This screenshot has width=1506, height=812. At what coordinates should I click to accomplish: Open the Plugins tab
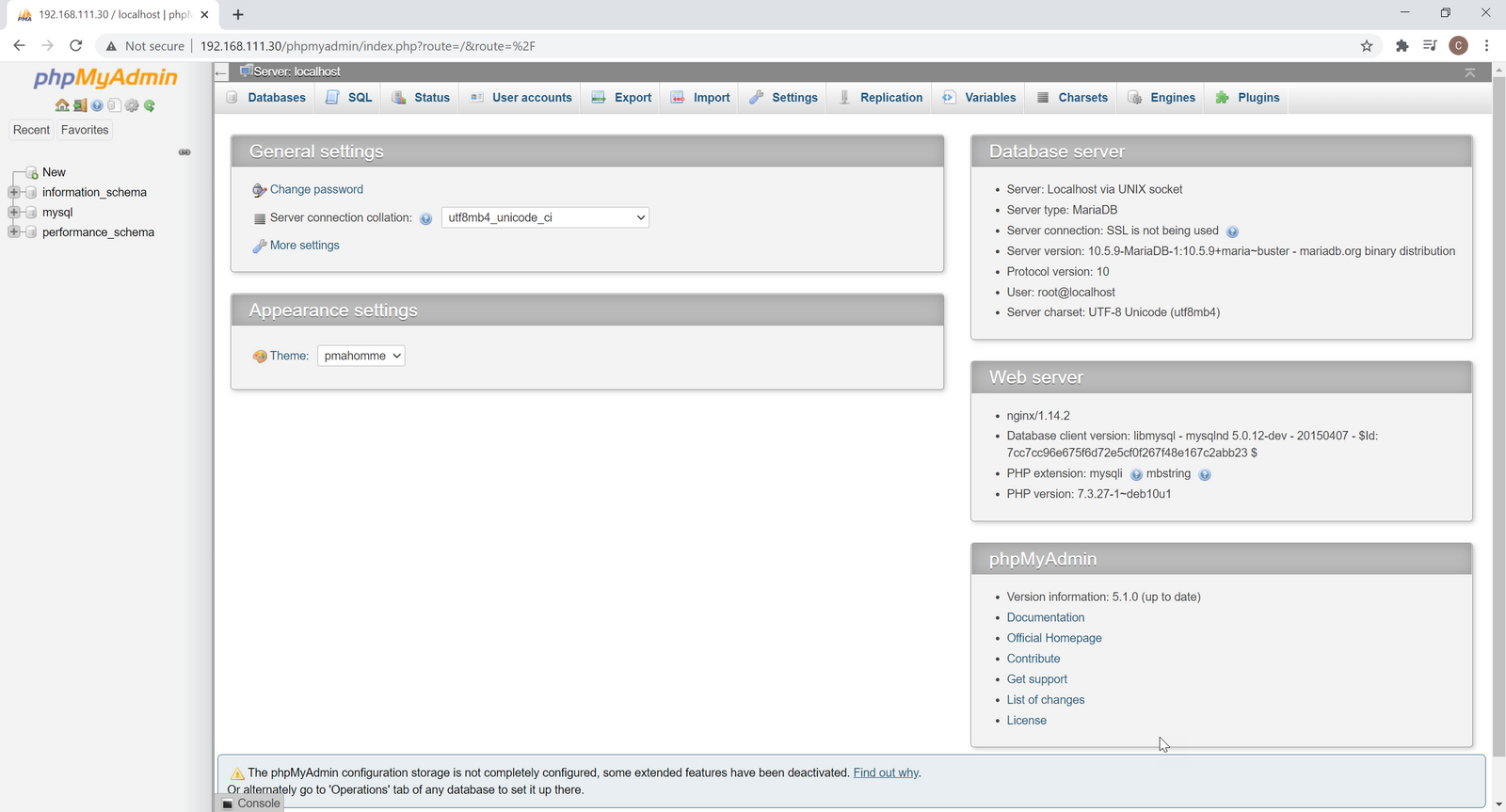pos(1247,98)
